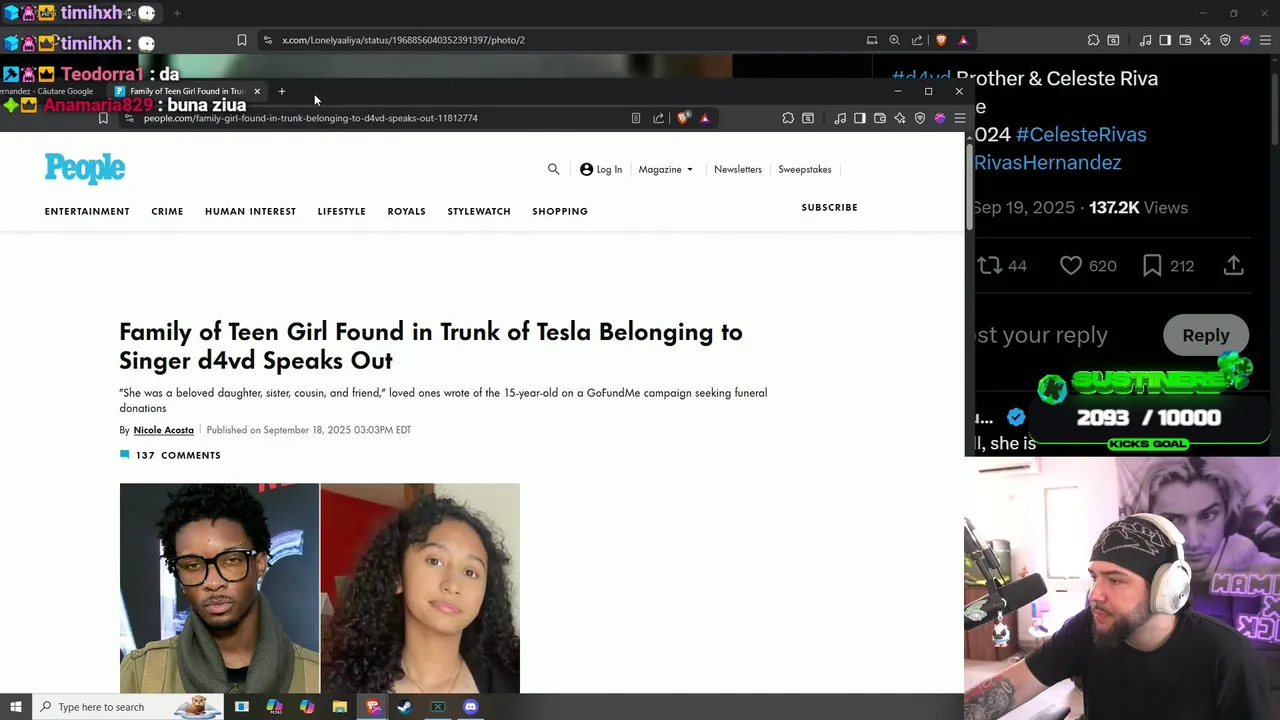The image size is (1280, 720).
Task: Open the Sweepstakes link
Action: pyautogui.click(x=804, y=169)
